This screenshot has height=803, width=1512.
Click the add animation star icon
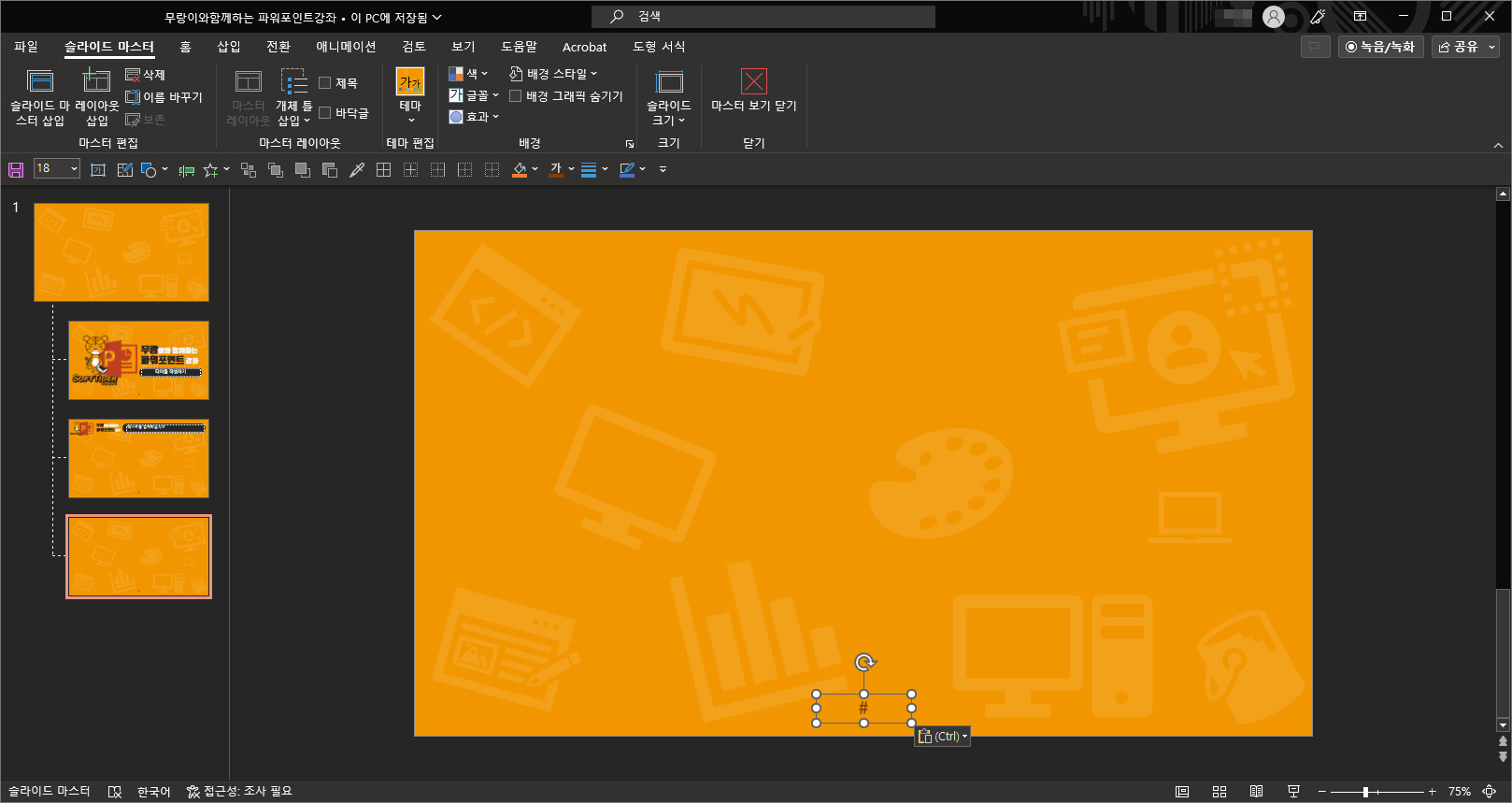[211, 169]
